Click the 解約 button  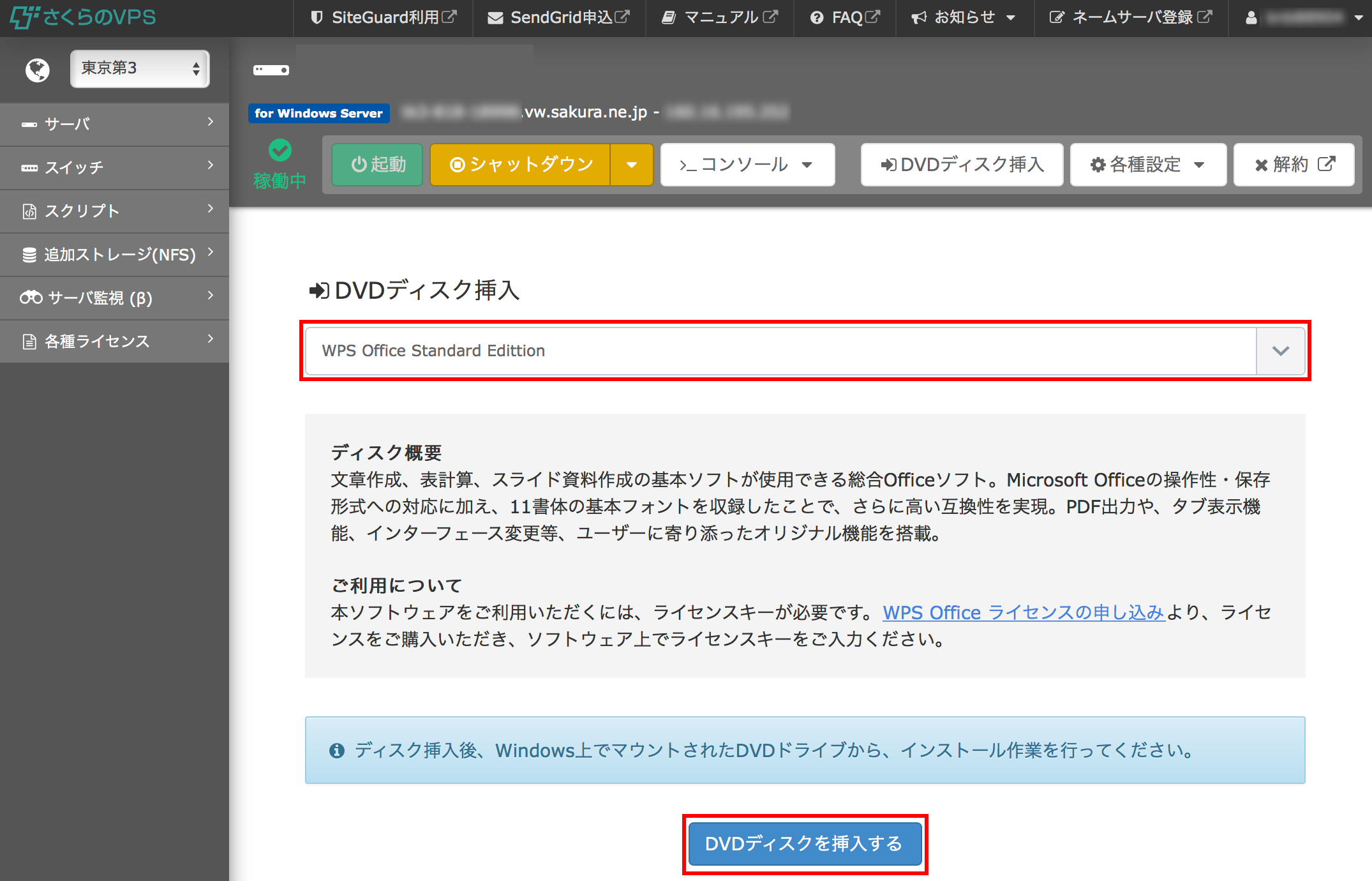click(1294, 164)
